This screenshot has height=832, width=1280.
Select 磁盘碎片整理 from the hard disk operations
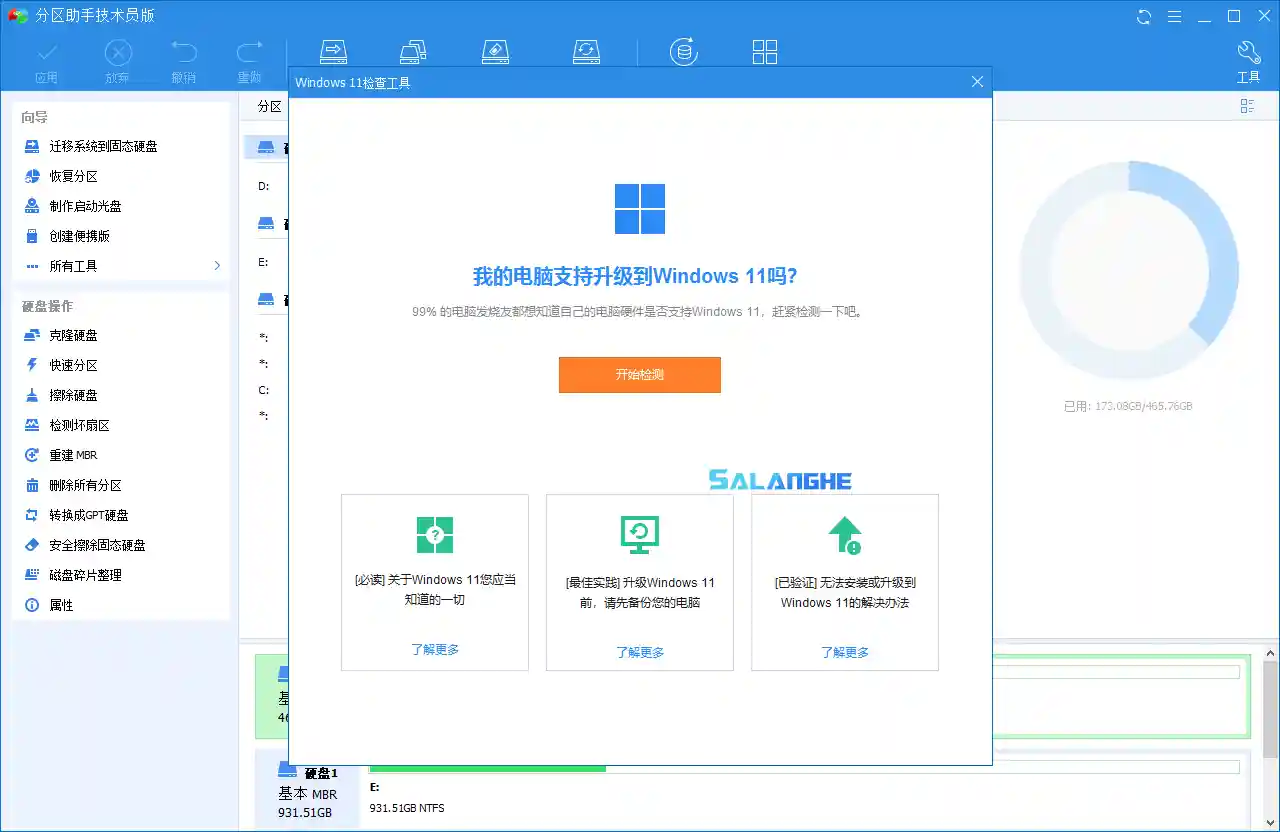point(73,575)
